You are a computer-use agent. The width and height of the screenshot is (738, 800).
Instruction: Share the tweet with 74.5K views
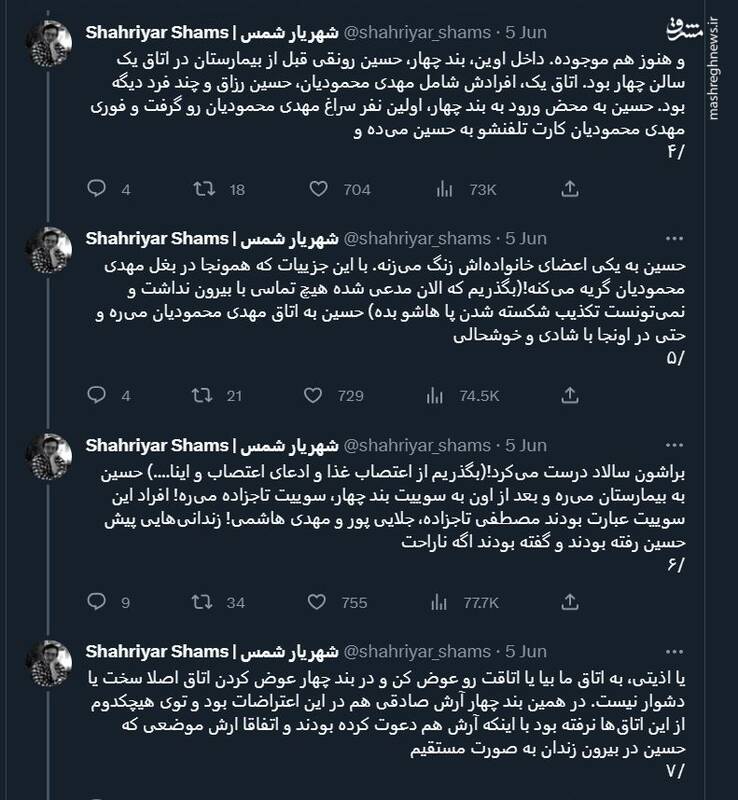569,395
